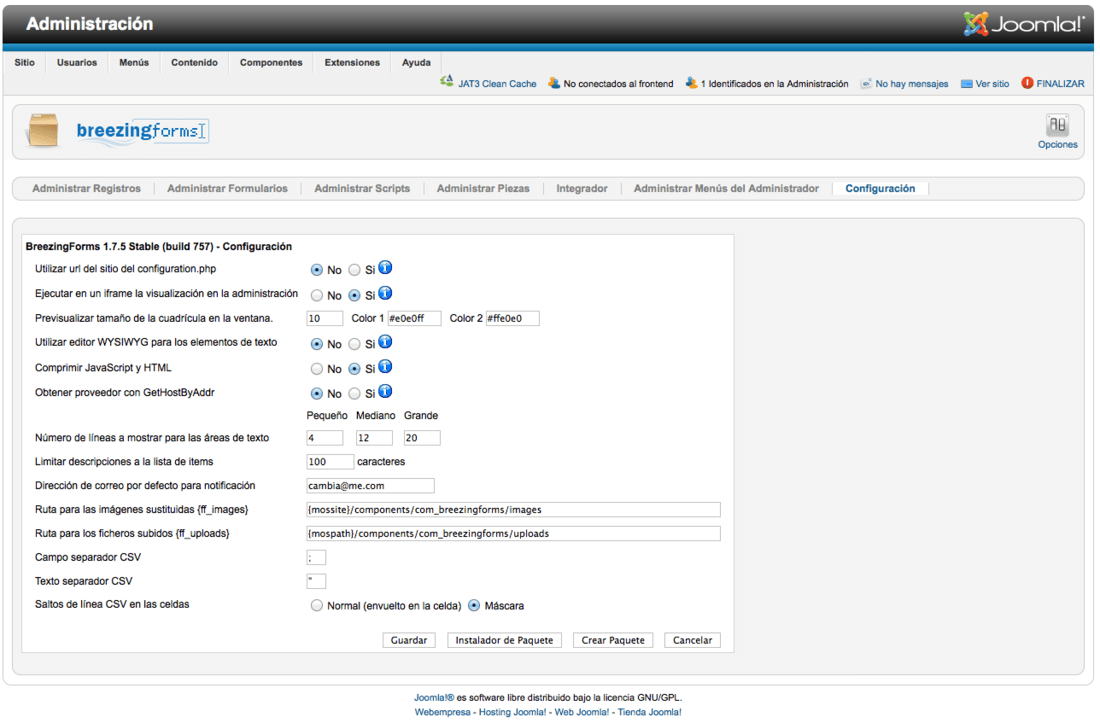Click the JAT3 Clean Cache icon
1100x723 pixels.
(x=446, y=82)
